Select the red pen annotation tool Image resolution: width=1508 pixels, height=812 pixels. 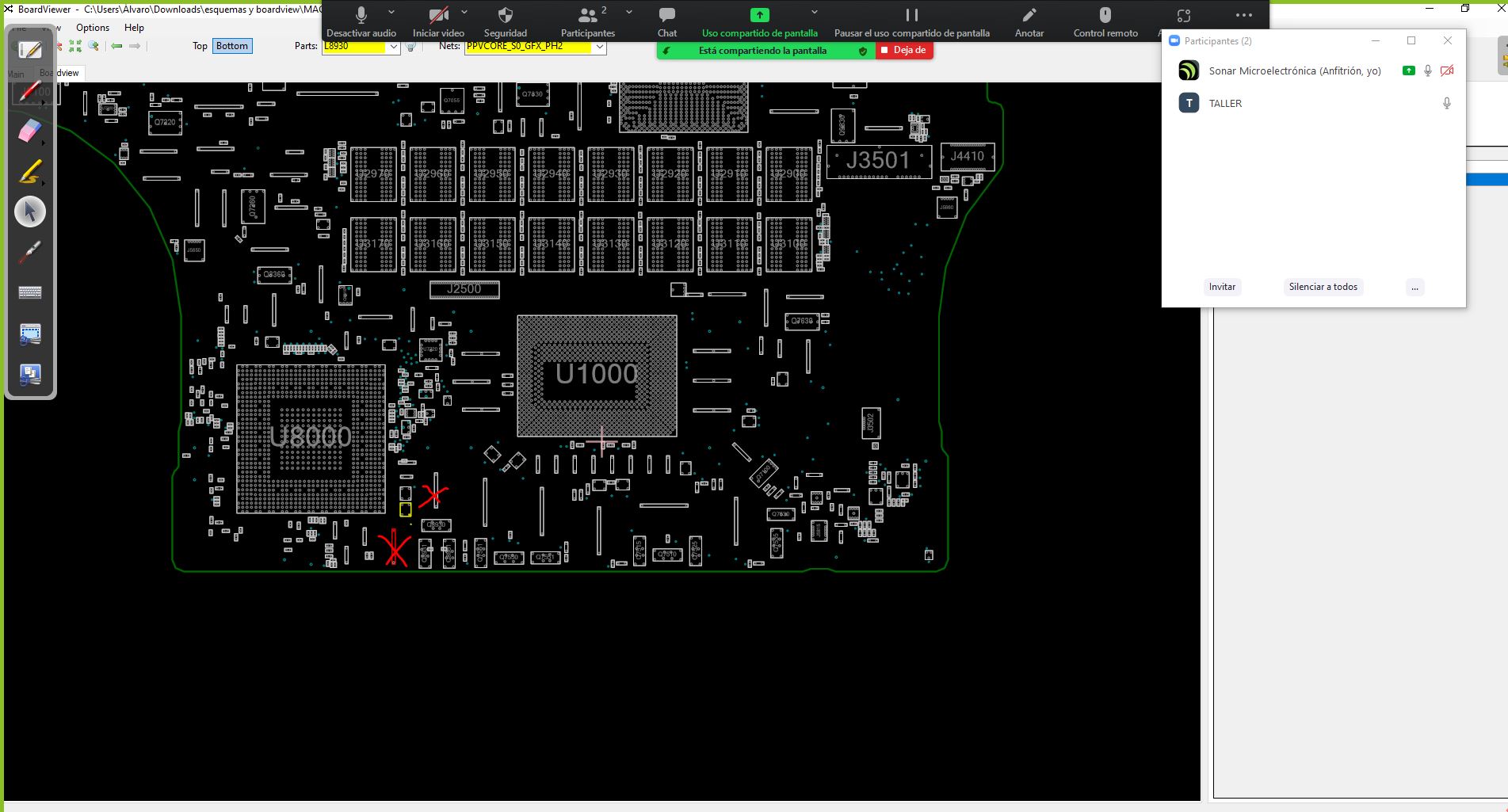[x=29, y=90]
